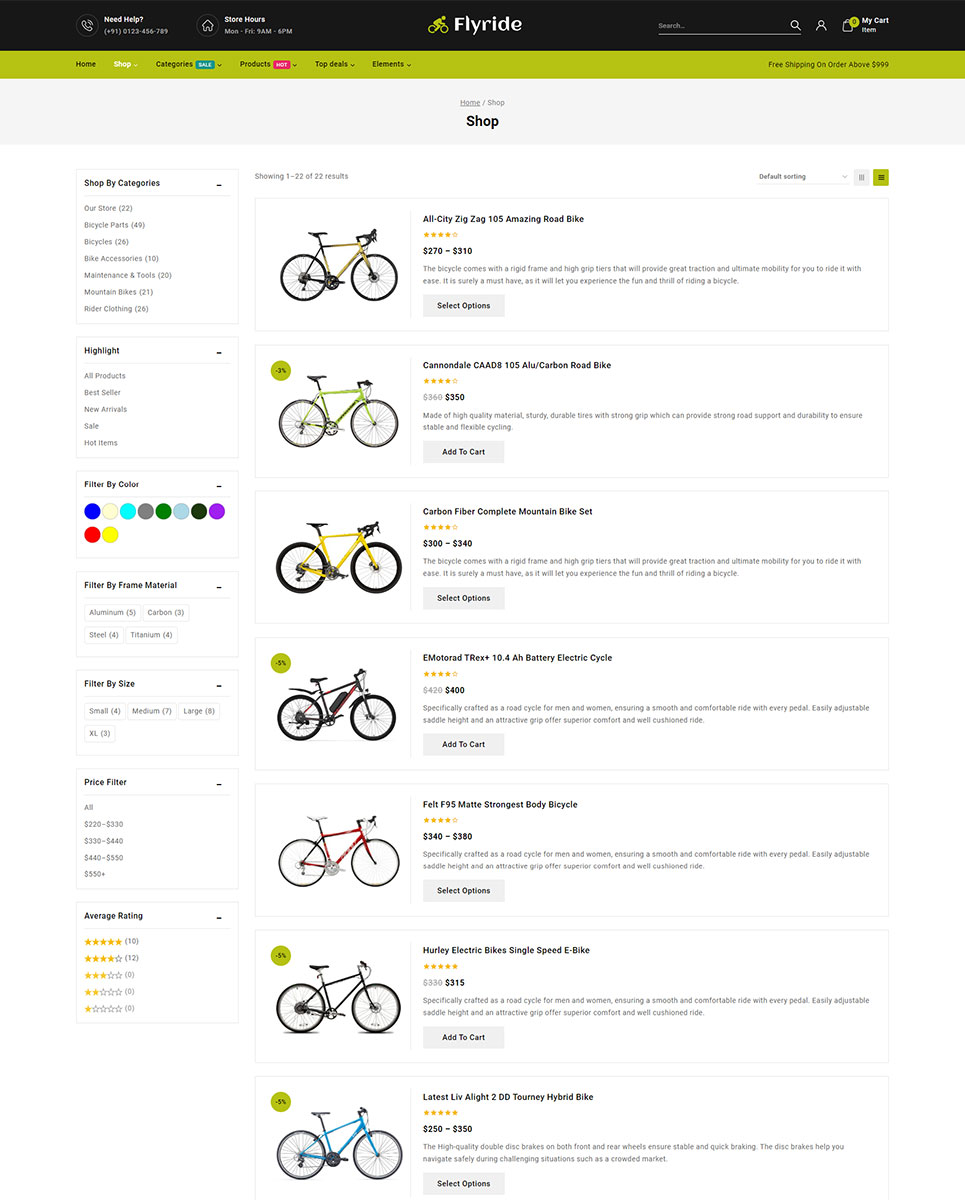Expand the Elements dropdown menu
This screenshot has width=965, height=1200.
click(x=391, y=64)
